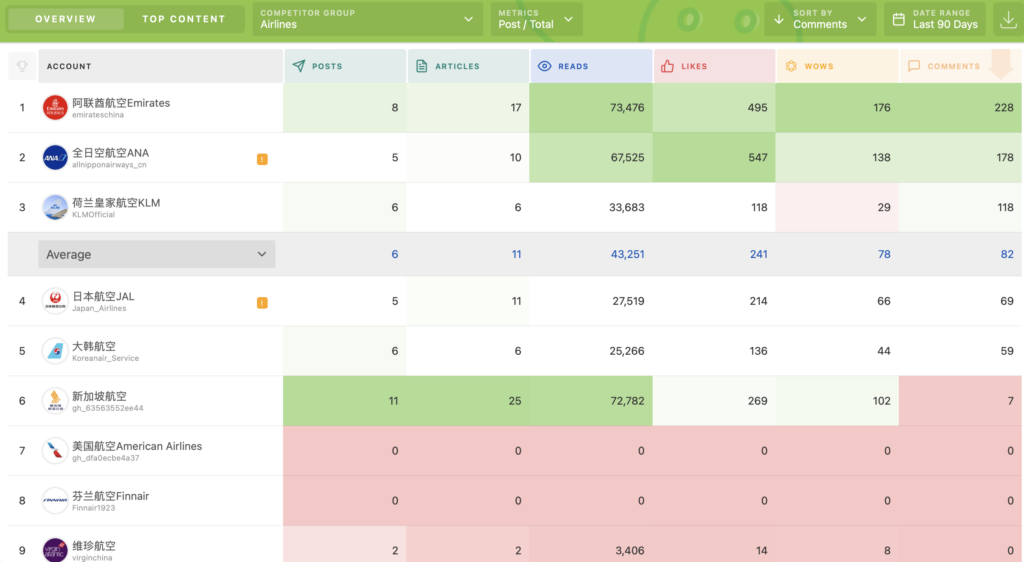Viewport: 1024px width, 562px height.
Task: Open the 日本航空JAL account name
Action: pos(103,296)
